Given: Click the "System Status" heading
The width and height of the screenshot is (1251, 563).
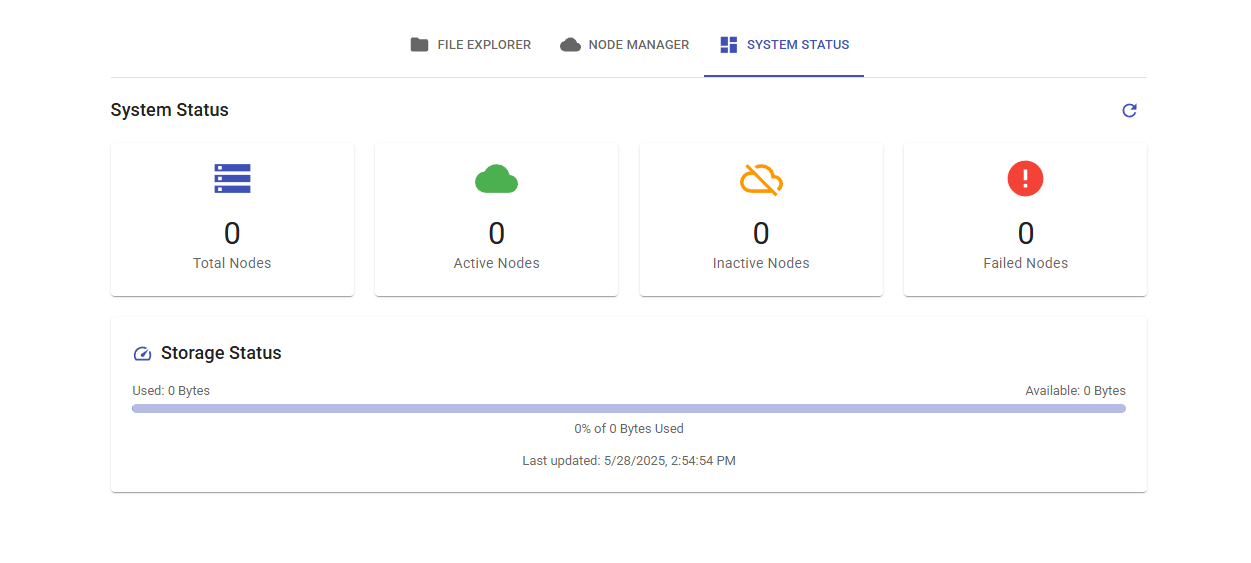Looking at the screenshot, I should 170,110.
